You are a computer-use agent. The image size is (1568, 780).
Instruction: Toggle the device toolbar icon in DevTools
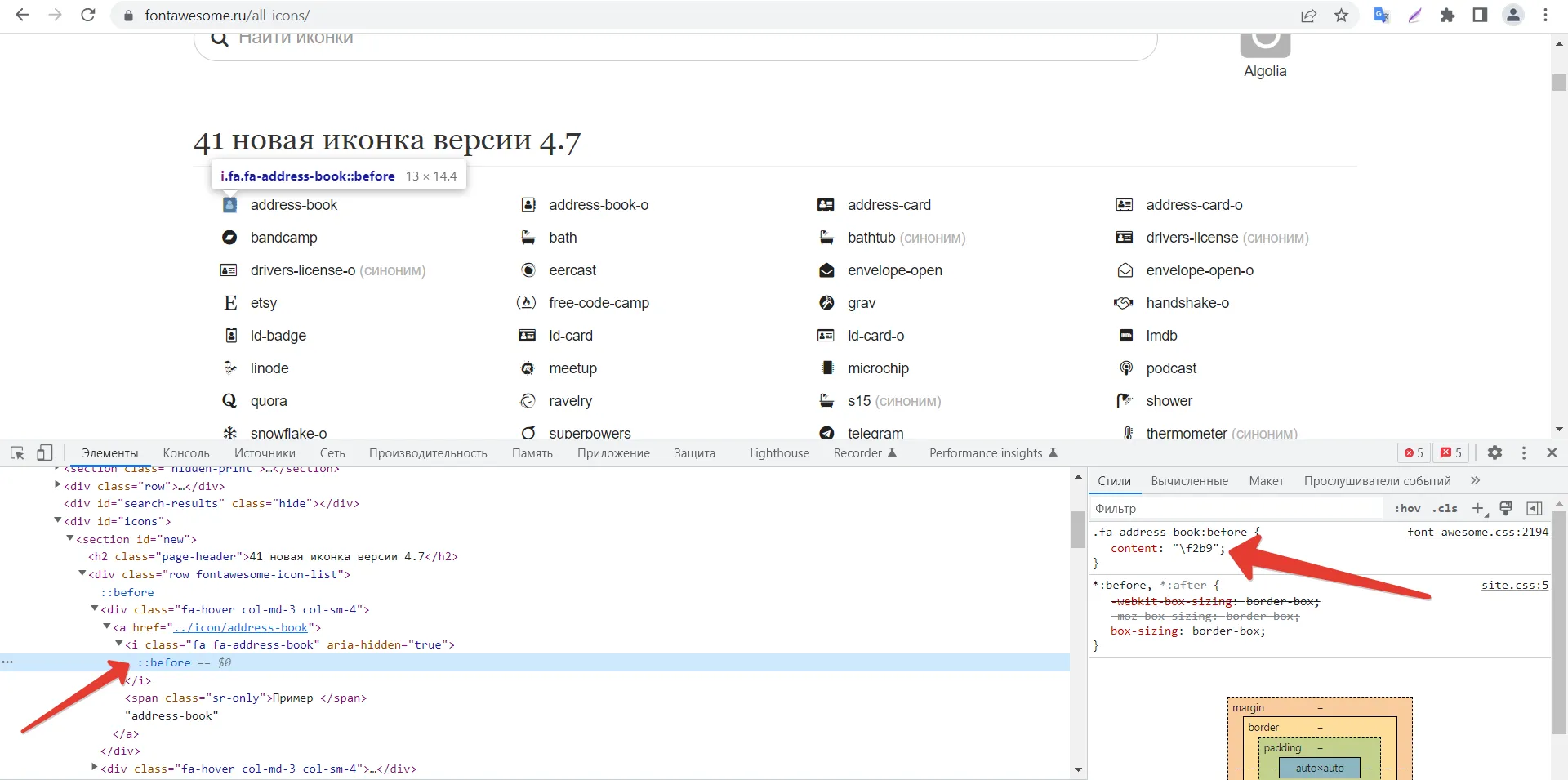45,452
